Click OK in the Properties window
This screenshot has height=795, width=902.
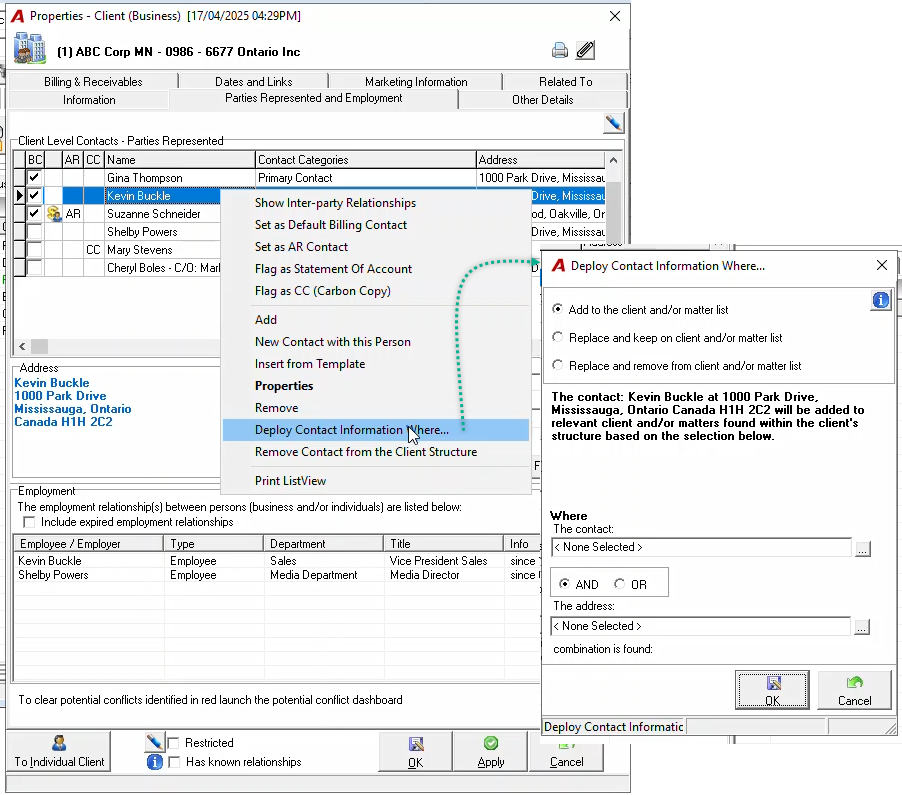click(415, 751)
